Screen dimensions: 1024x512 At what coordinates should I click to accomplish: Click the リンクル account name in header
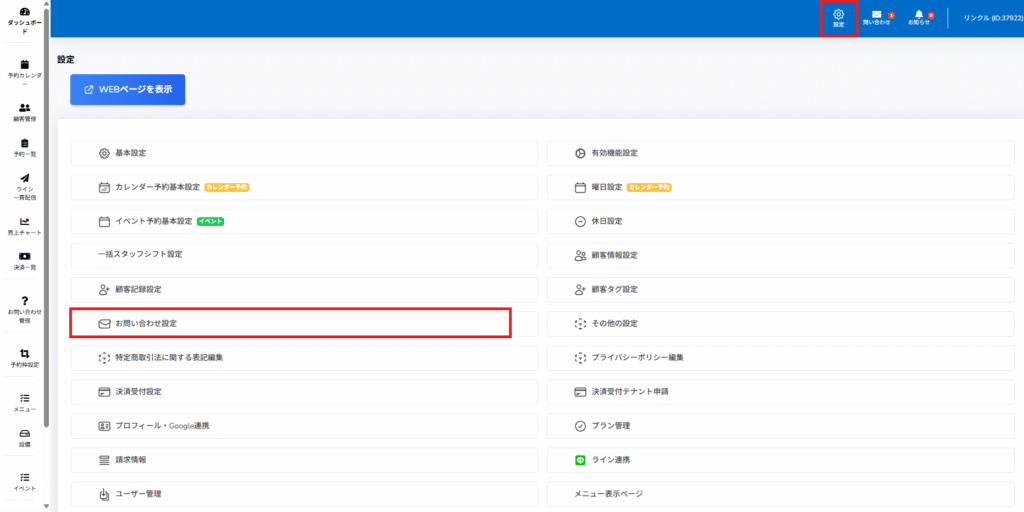tap(988, 18)
